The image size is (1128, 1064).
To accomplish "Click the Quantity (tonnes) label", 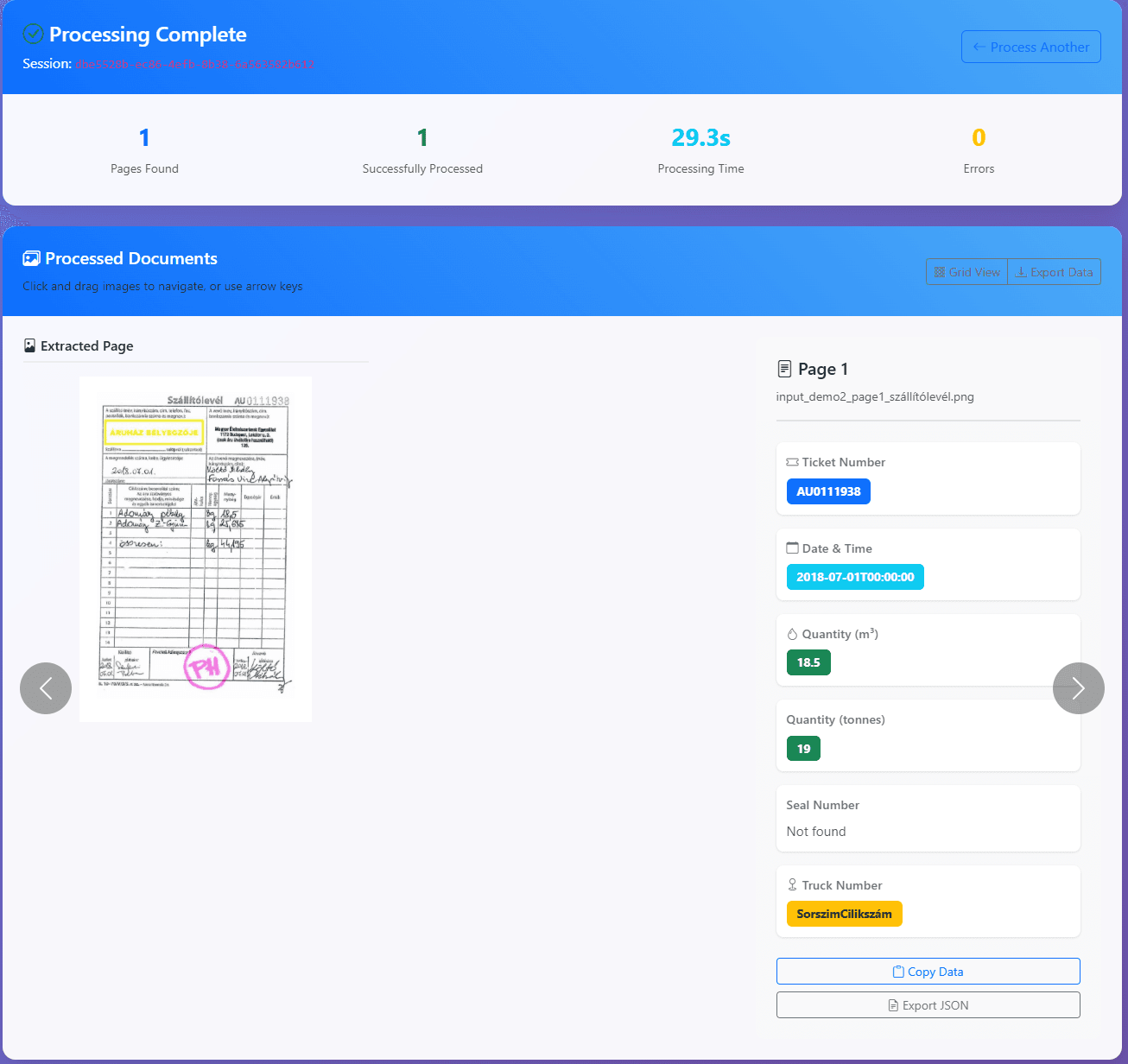I will (835, 719).
